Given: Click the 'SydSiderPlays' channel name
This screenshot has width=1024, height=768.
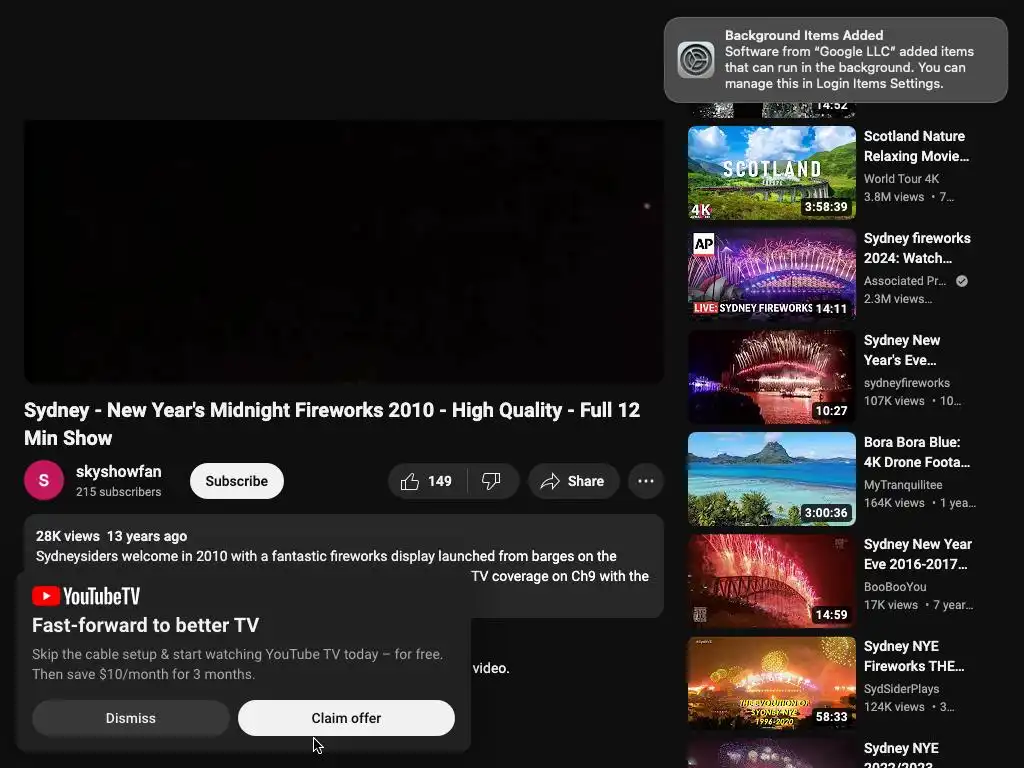Looking at the screenshot, I should (901, 688).
